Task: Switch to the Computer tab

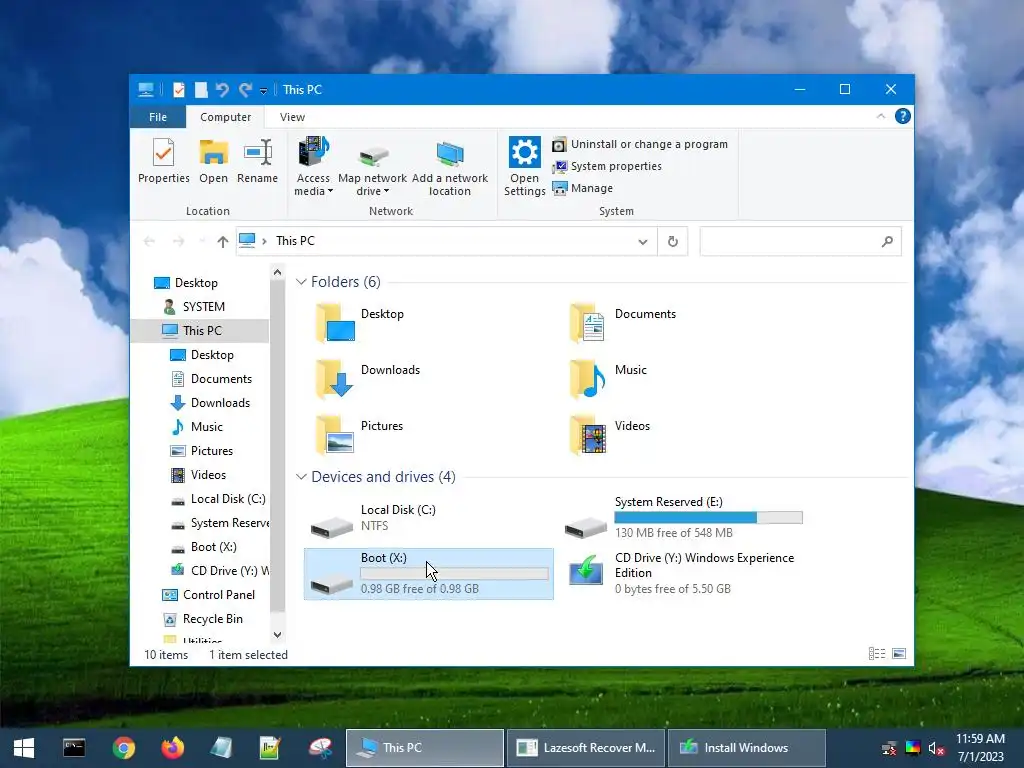Action: pos(225,117)
